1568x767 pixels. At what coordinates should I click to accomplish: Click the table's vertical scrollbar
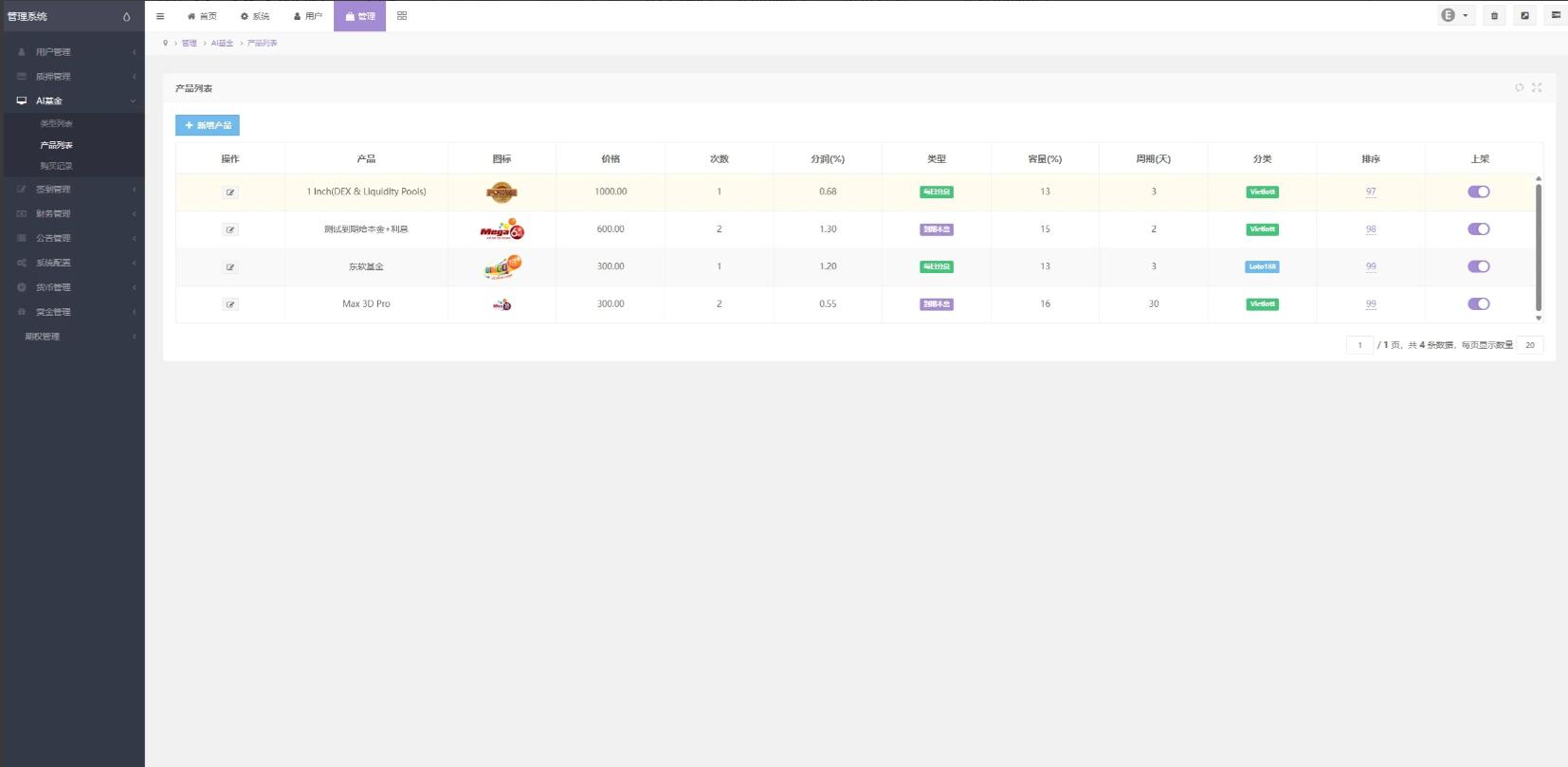(1538, 247)
